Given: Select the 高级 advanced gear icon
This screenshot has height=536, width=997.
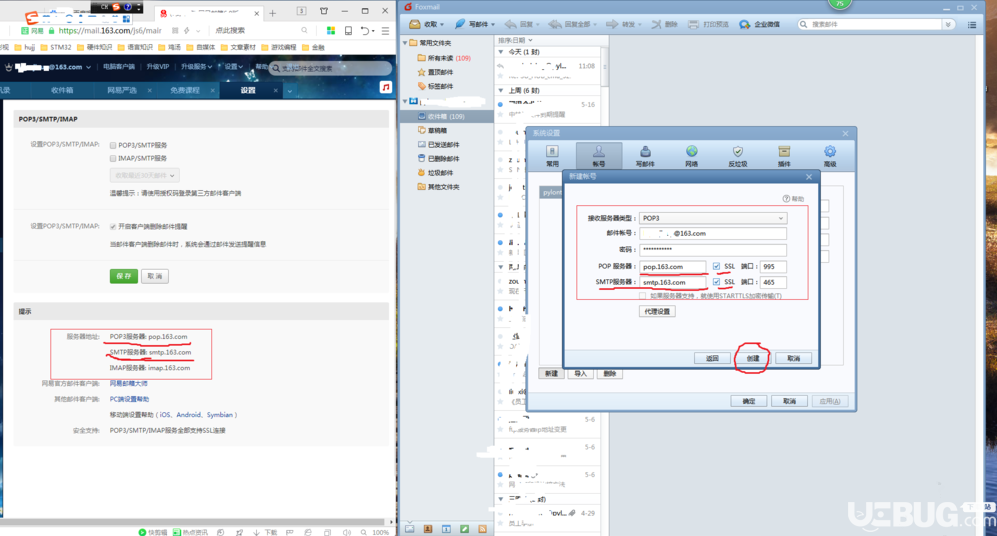Looking at the screenshot, I should 830,151.
